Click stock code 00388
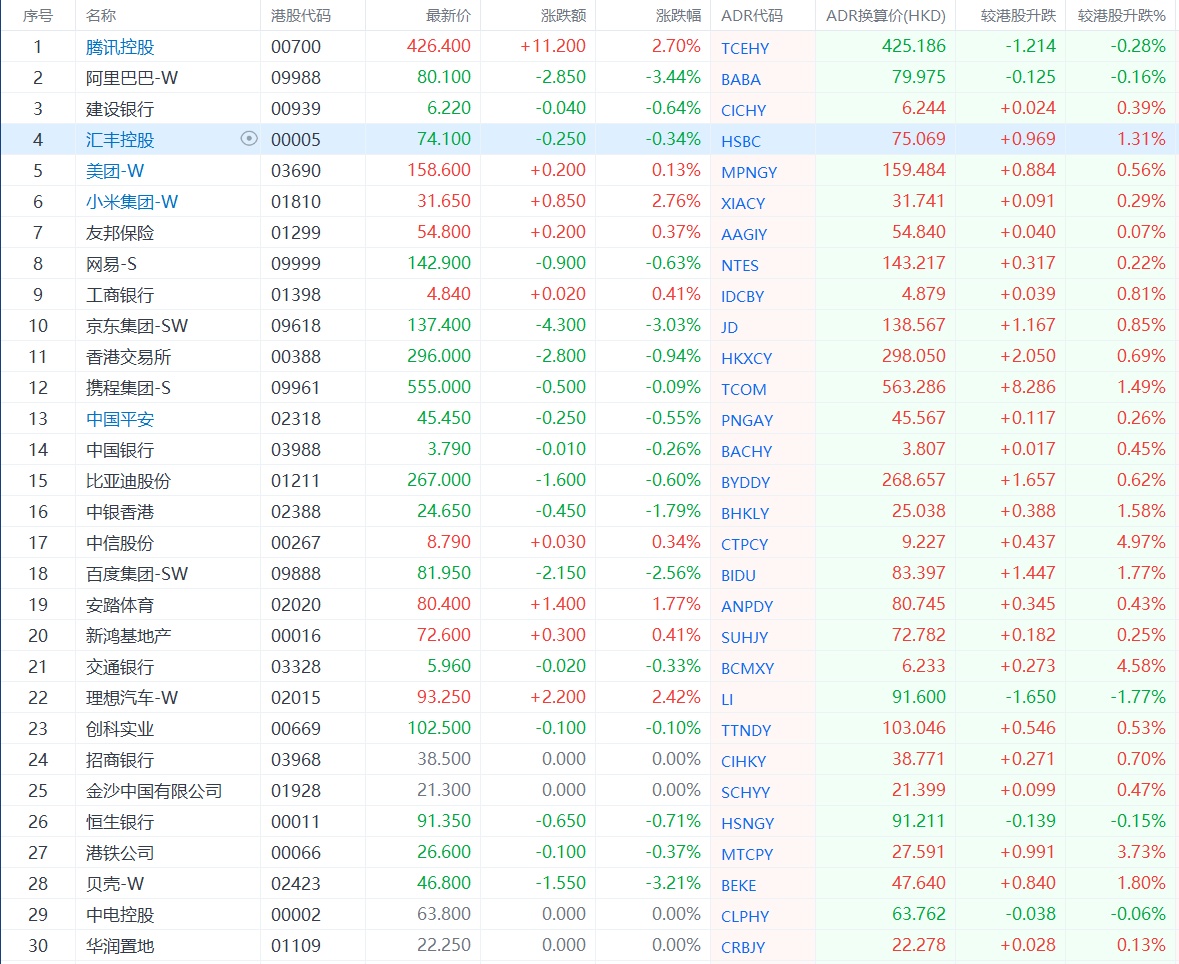The width and height of the screenshot is (1179, 964). click(296, 357)
